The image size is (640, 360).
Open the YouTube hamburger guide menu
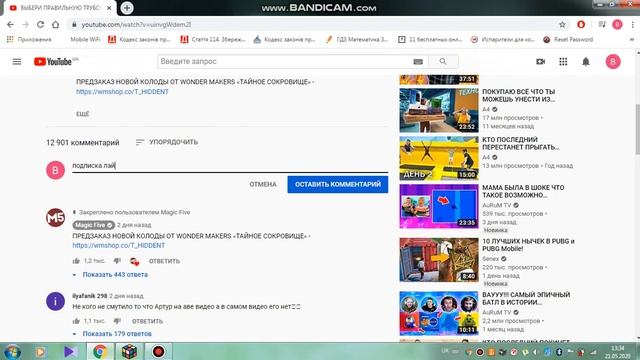pos(17,62)
